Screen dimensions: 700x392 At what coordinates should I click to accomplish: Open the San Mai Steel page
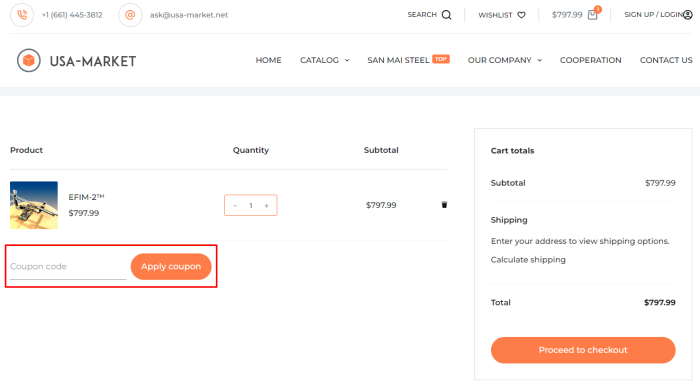(398, 60)
